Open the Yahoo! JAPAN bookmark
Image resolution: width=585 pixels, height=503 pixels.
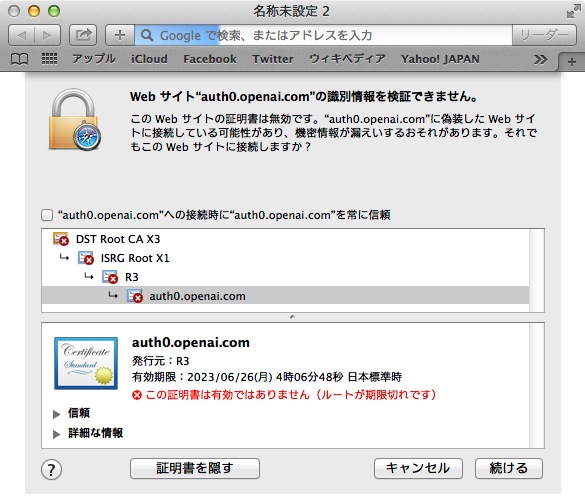click(x=440, y=59)
